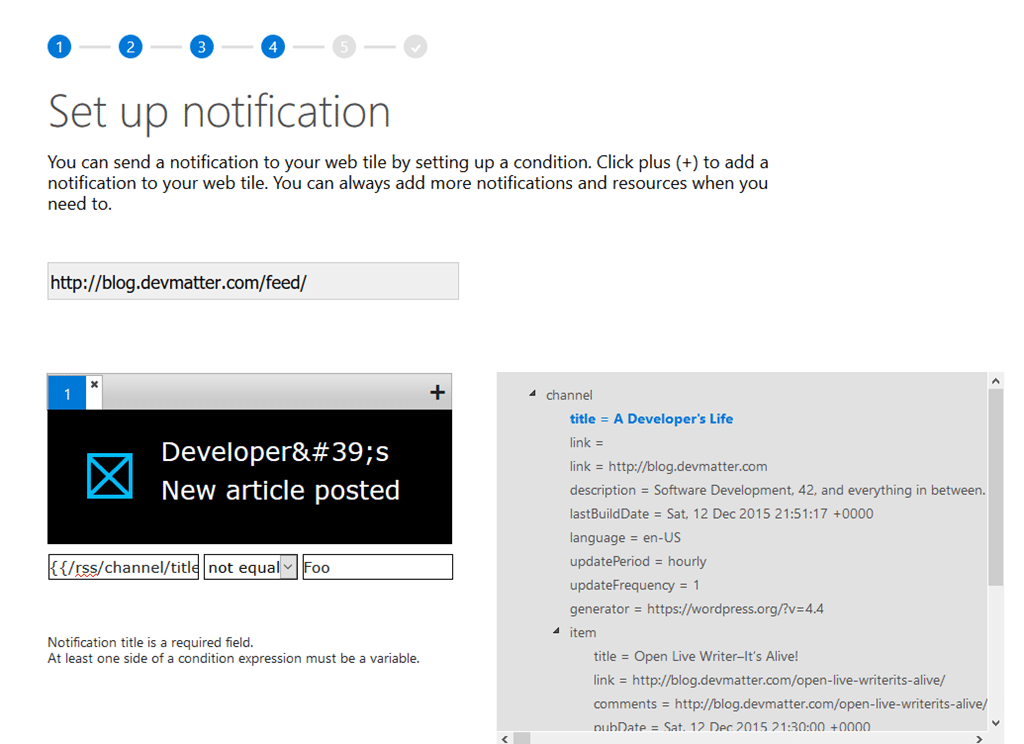Add a new notification with plus icon
This screenshot has width=1024, height=744.
pos(437,393)
